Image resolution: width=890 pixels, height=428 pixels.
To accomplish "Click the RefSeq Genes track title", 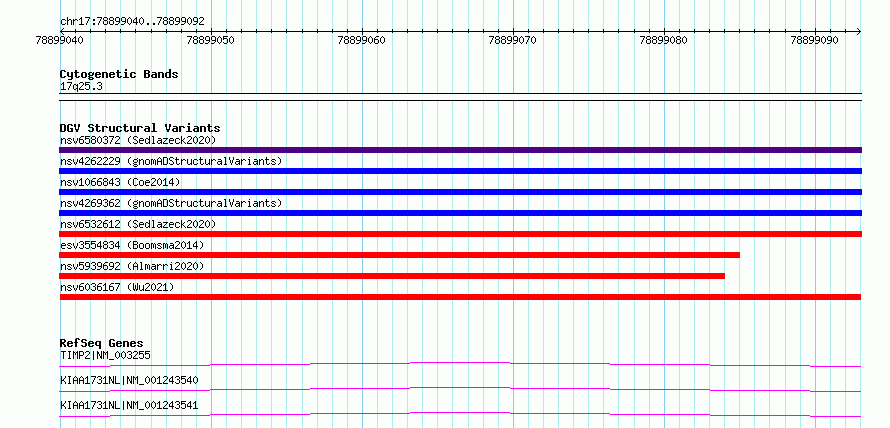I will [x=102, y=343].
